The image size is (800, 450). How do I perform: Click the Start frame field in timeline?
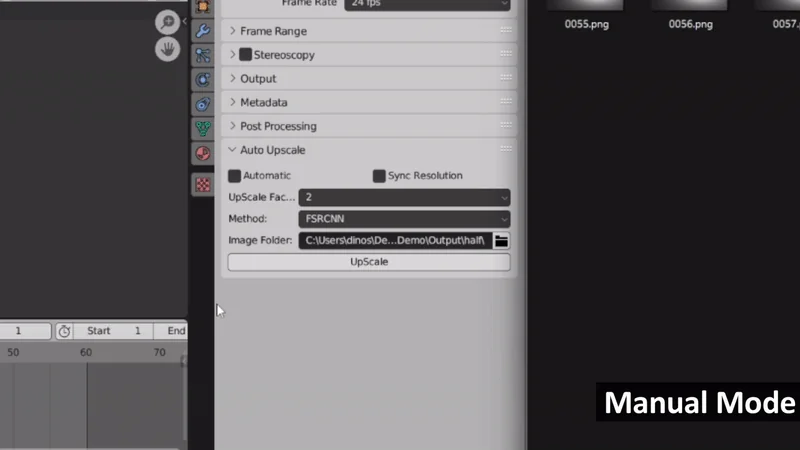coord(113,331)
